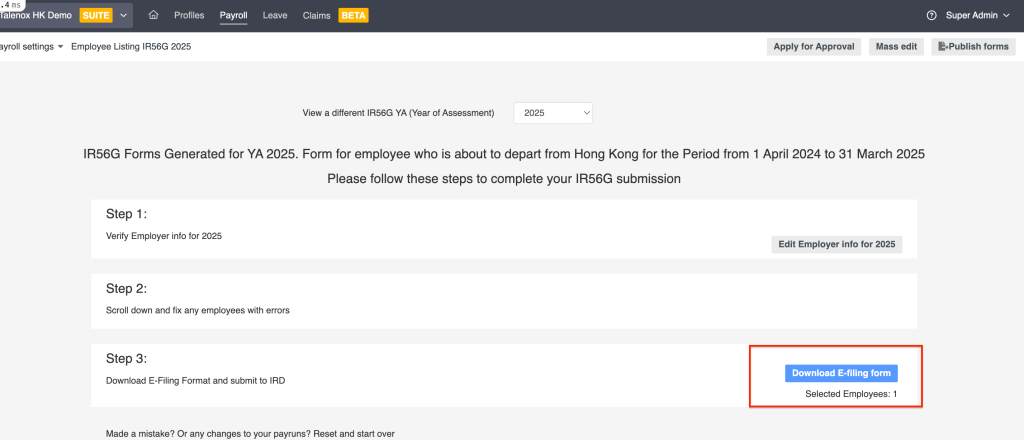The width and height of the screenshot is (1024, 440).
Task: Go to the Home icon in navbar
Action: click(x=153, y=16)
